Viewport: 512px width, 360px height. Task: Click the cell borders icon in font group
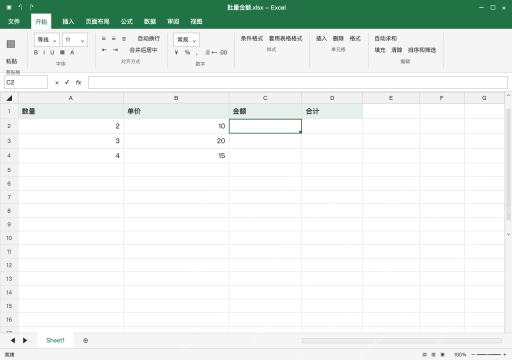62,52
